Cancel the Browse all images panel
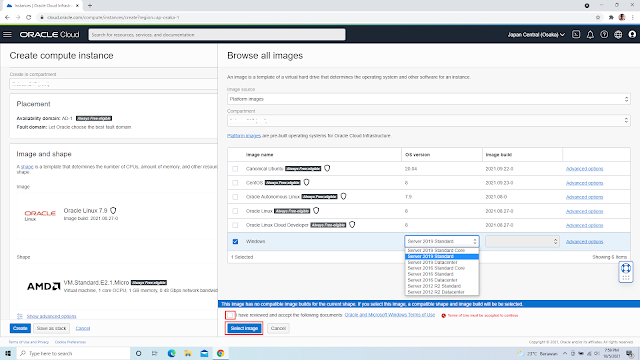 click(278, 328)
